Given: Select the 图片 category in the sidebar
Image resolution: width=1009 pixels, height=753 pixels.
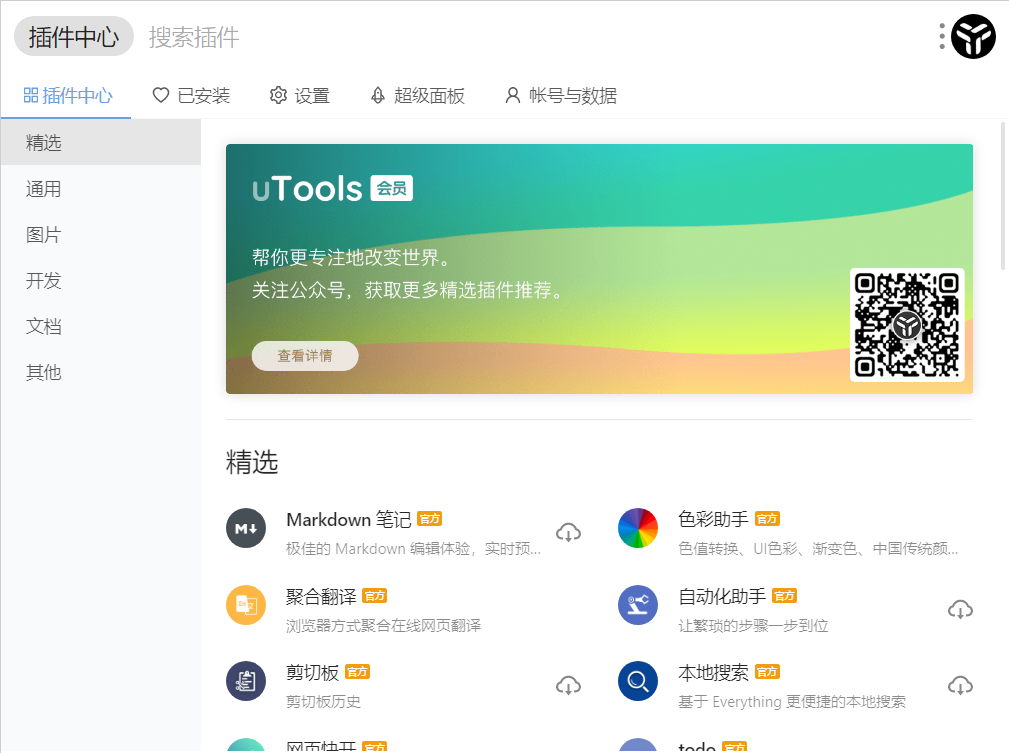Looking at the screenshot, I should click(42, 234).
